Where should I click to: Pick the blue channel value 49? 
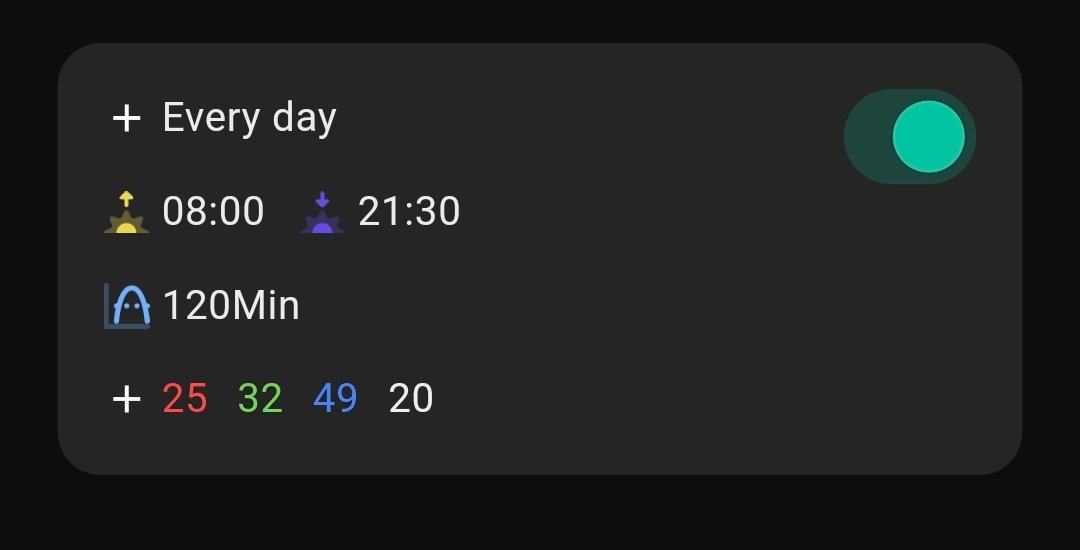point(335,399)
